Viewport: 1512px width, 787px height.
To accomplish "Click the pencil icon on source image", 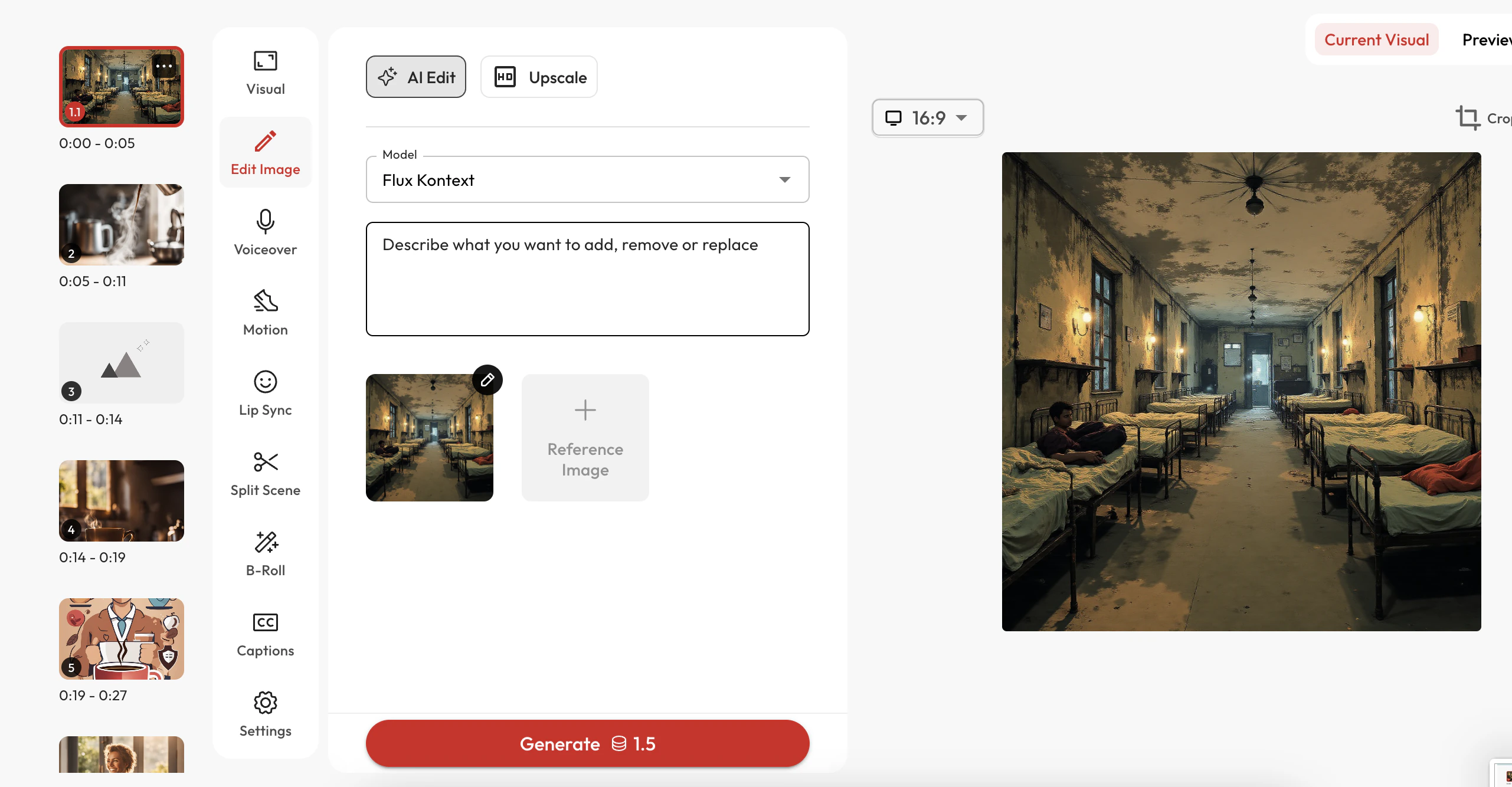I will point(487,380).
